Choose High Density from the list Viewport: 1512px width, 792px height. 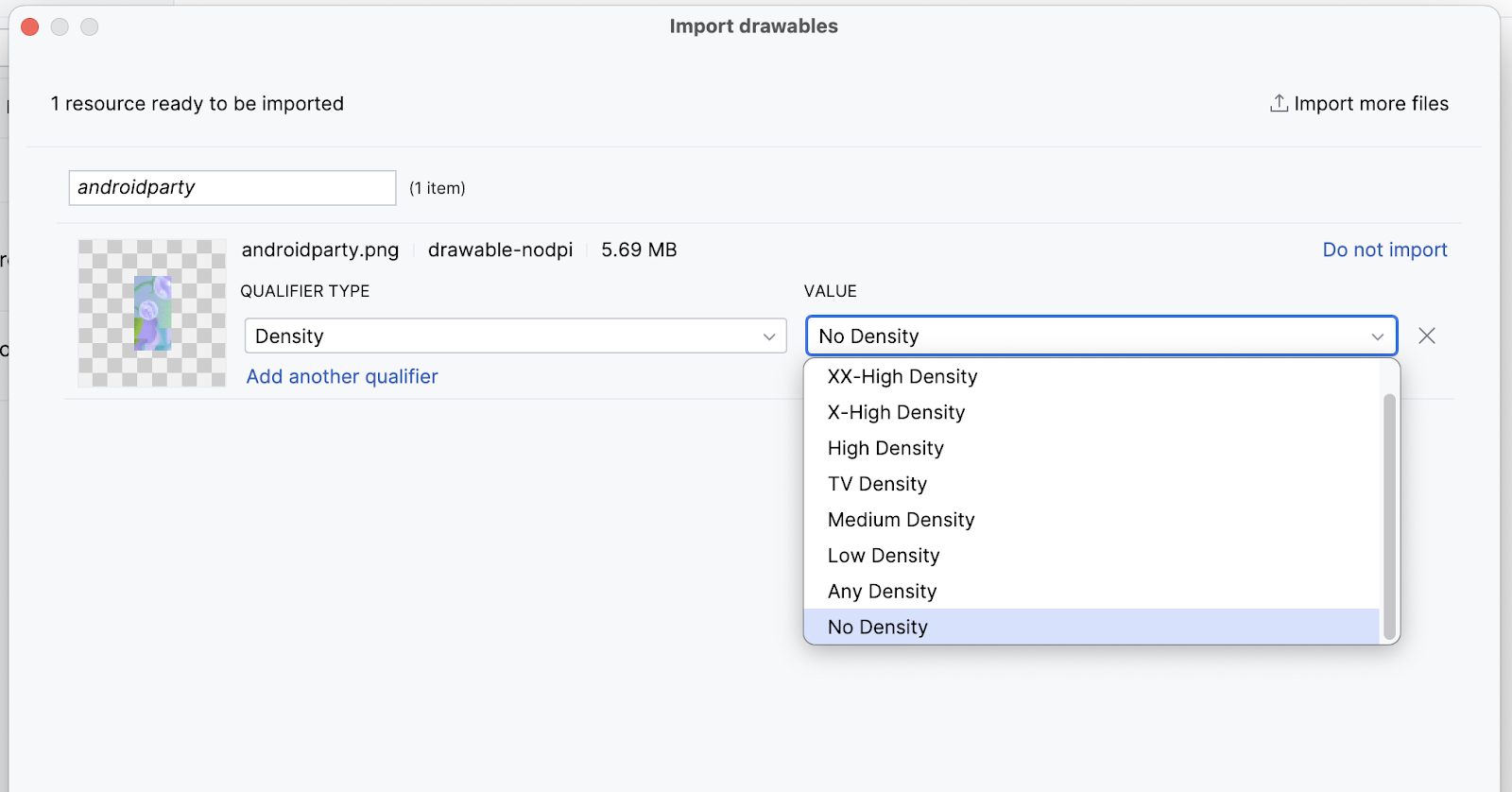tap(885, 448)
